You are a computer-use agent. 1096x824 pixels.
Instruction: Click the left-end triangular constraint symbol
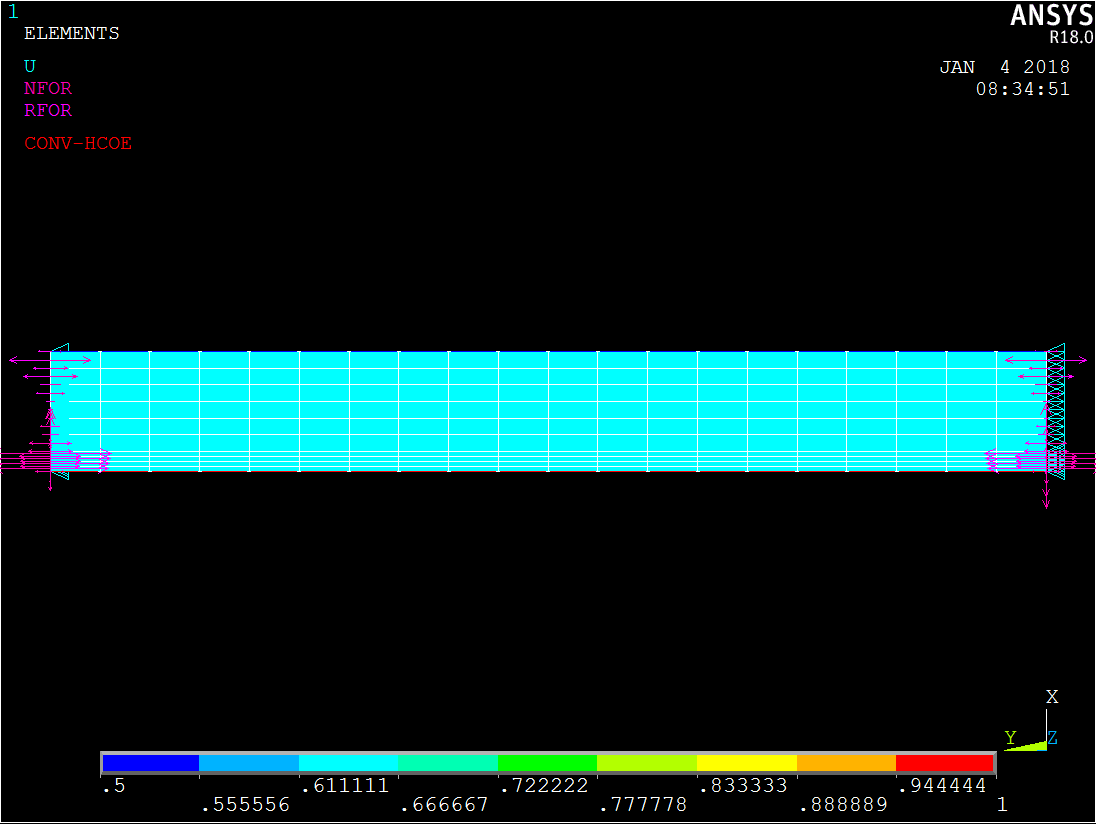[x=60, y=352]
